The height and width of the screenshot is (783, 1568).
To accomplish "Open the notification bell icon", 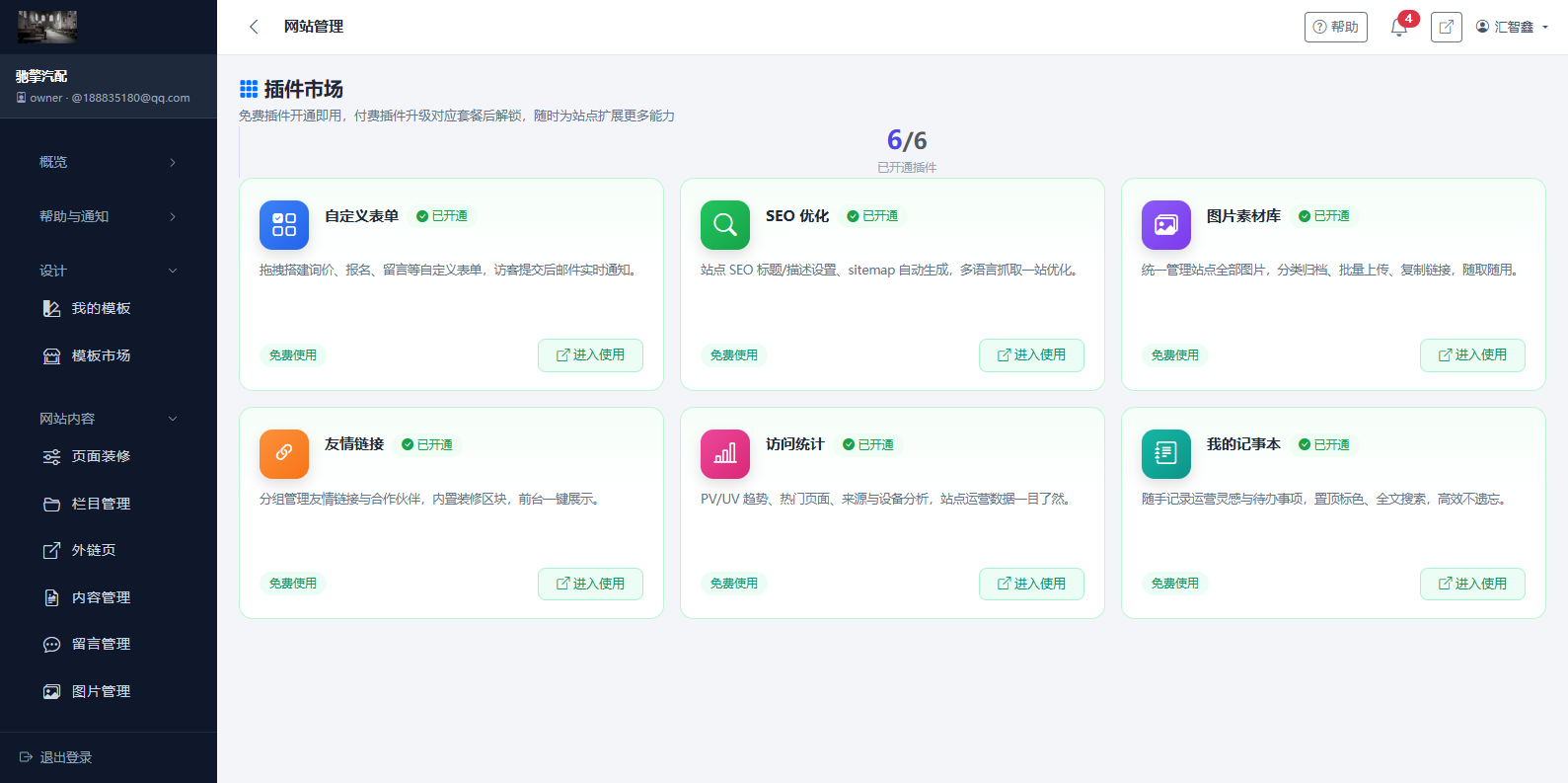I will (x=1398, y=28).
